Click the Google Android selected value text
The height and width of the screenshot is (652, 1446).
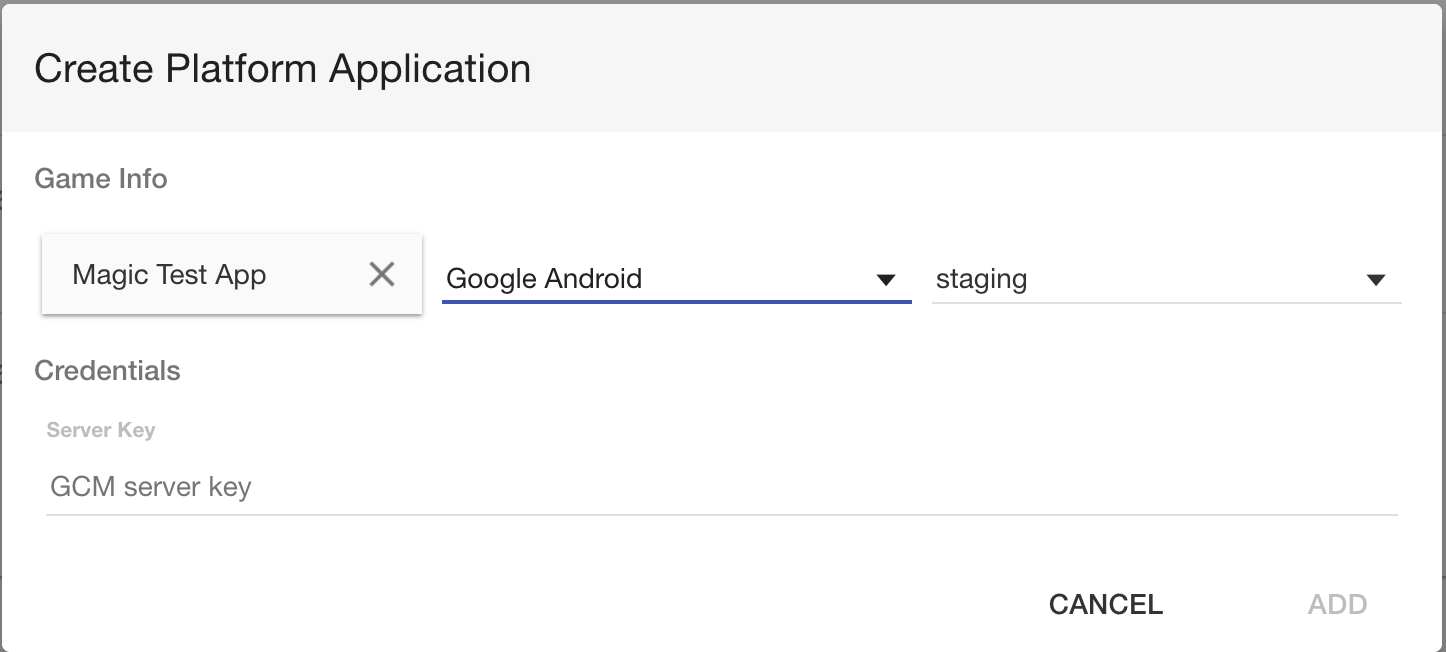point(544,279)
